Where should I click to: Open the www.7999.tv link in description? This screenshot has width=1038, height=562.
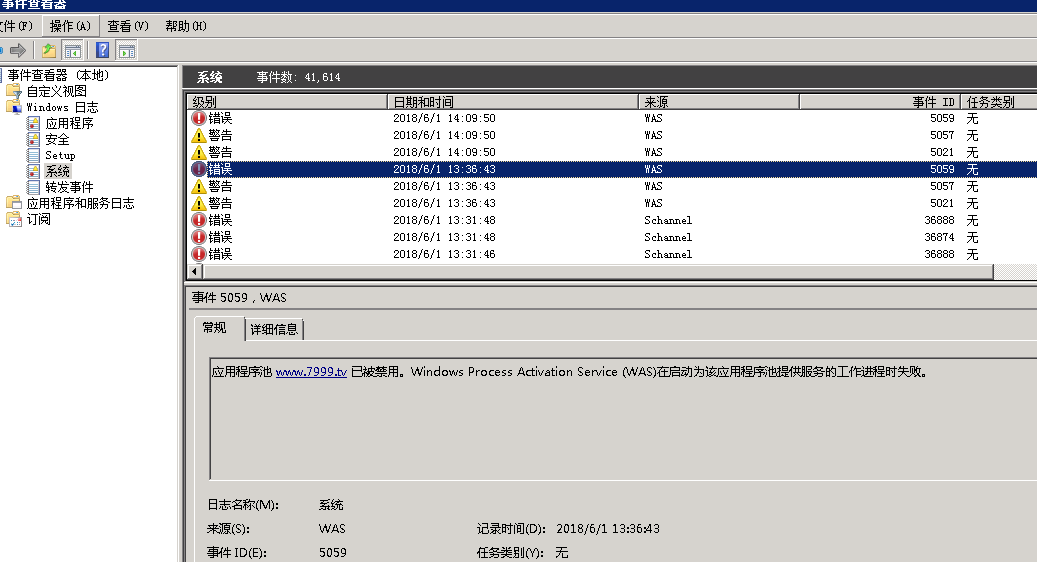(x=311, y=372)
